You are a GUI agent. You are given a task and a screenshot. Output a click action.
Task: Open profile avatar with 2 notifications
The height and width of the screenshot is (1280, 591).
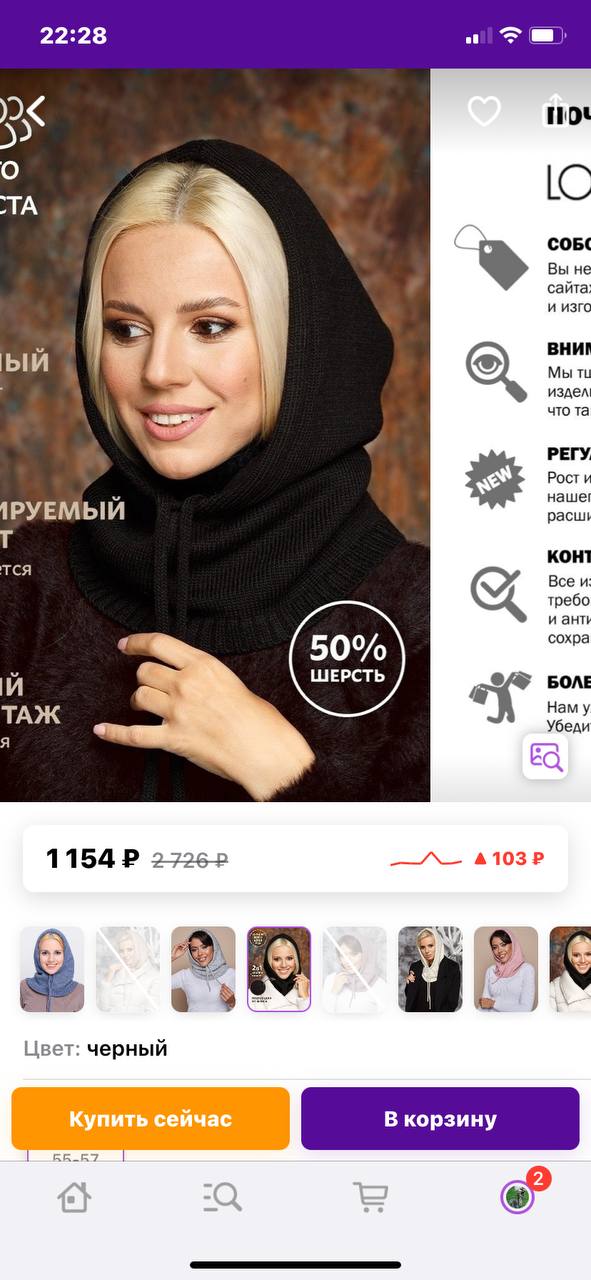pos(518,1196)
